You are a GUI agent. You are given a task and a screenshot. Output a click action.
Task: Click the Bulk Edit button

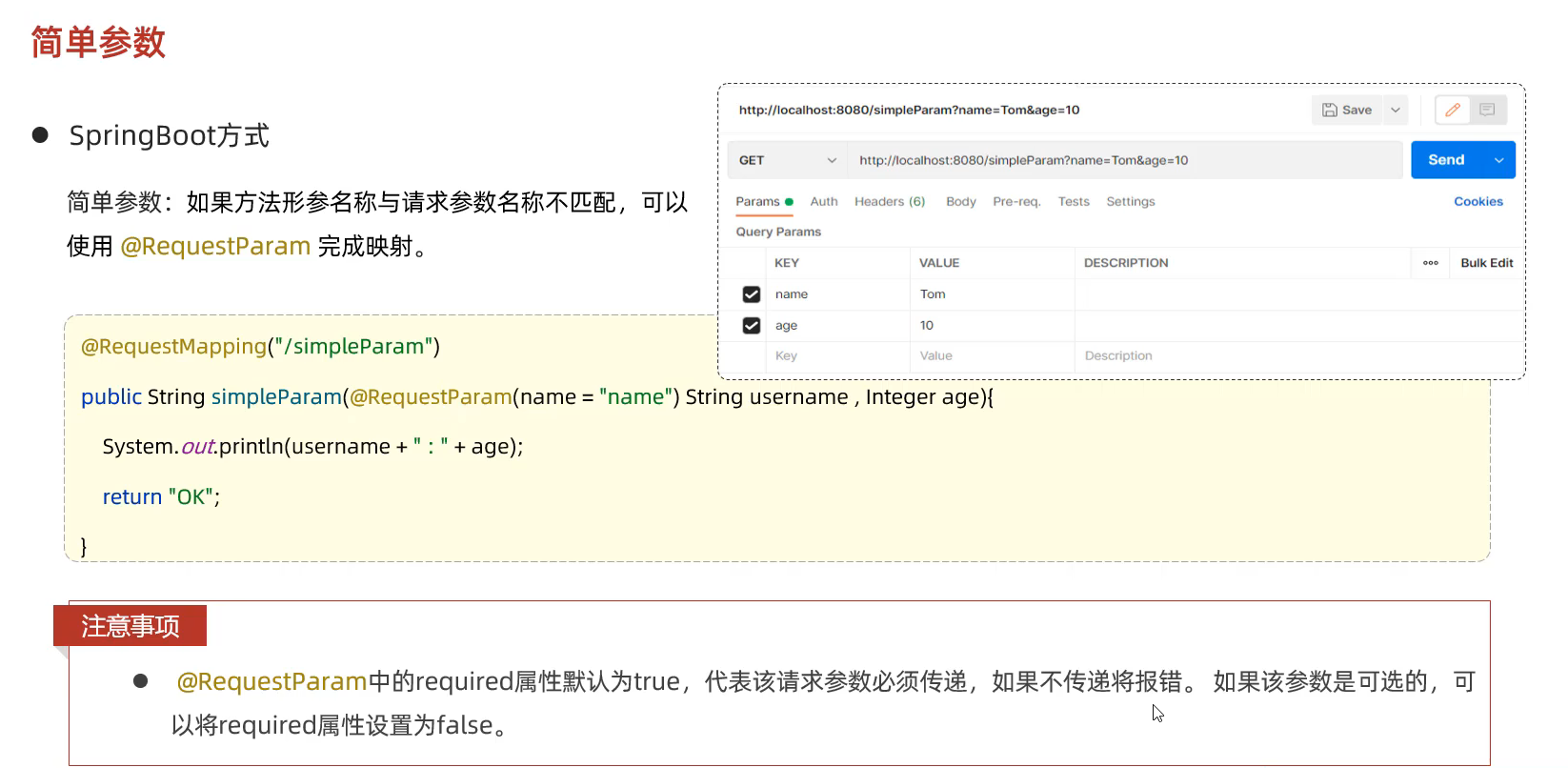coord(1486,263)
